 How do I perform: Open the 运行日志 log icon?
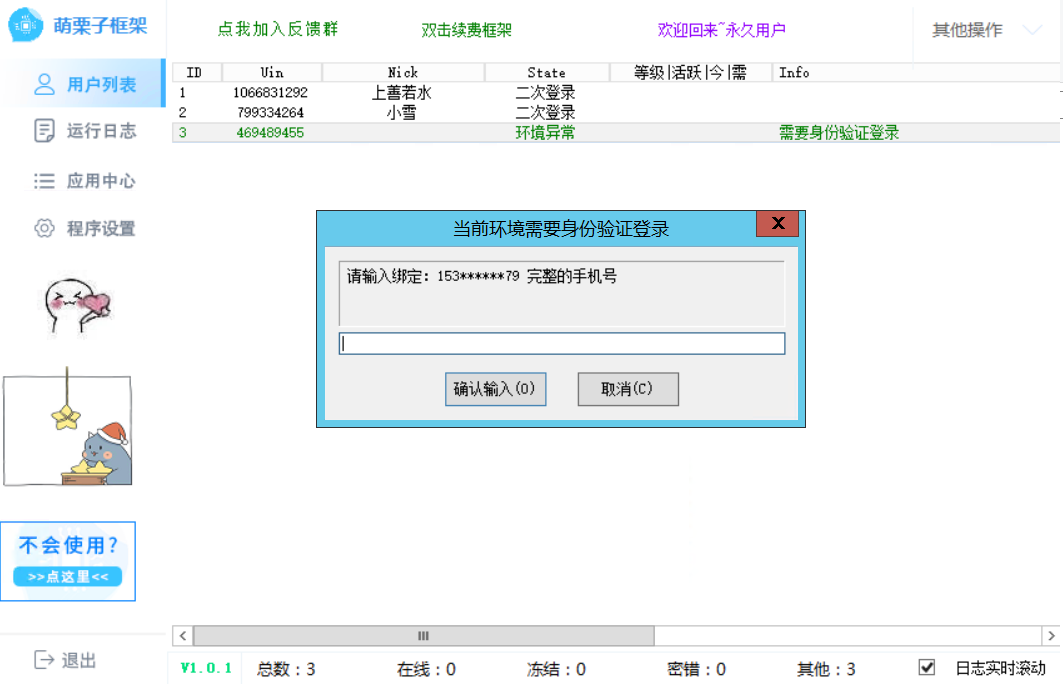click(x=45, y=130)
